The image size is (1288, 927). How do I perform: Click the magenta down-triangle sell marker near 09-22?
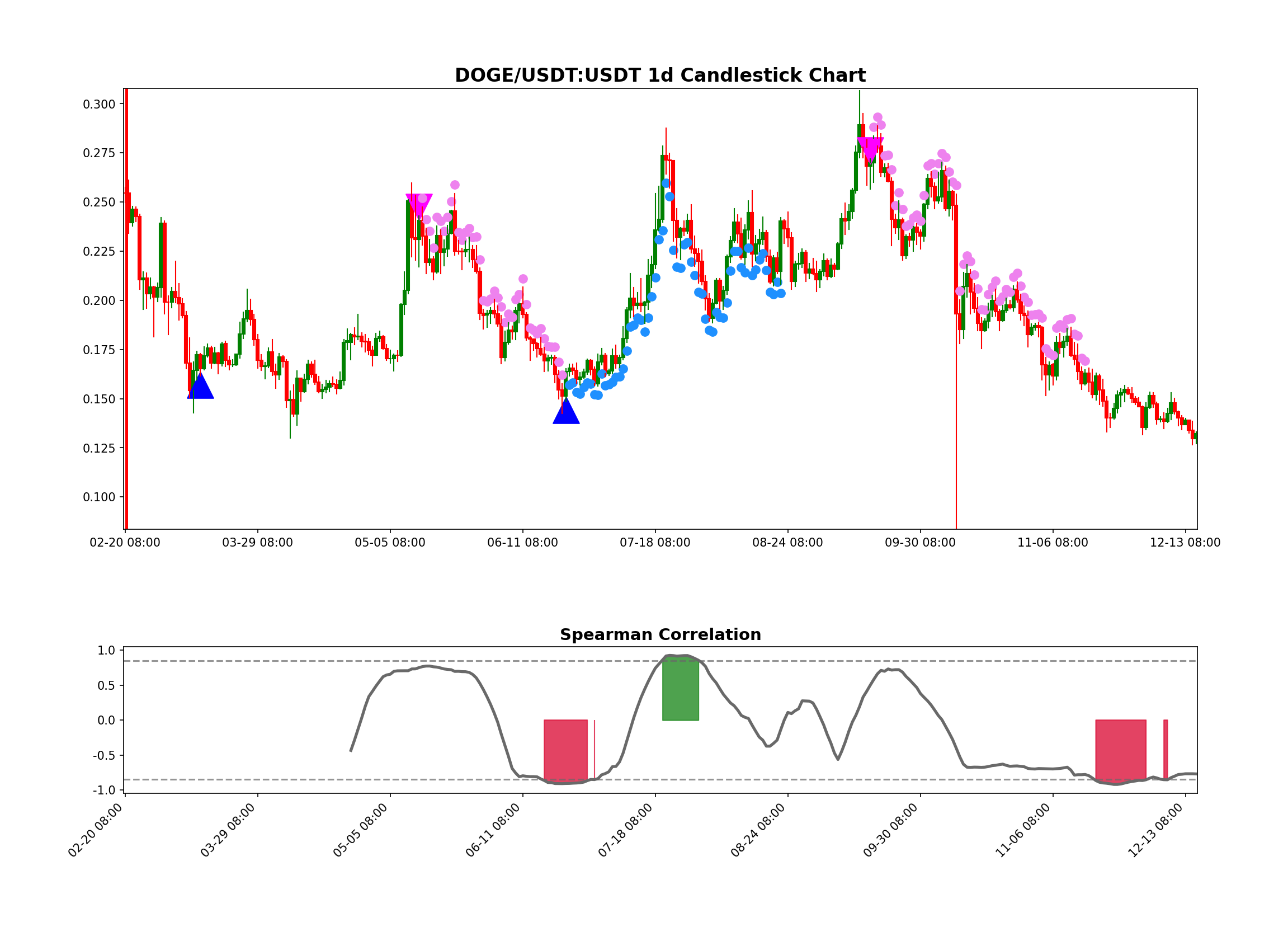[870, 148]
